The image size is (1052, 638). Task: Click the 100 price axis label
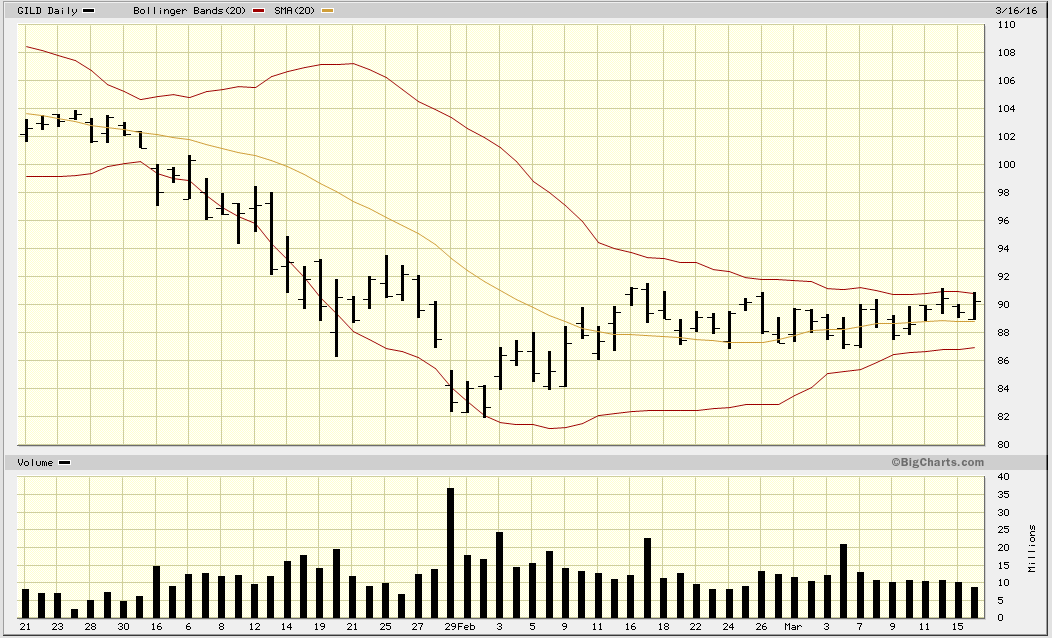click(1006, 164)
